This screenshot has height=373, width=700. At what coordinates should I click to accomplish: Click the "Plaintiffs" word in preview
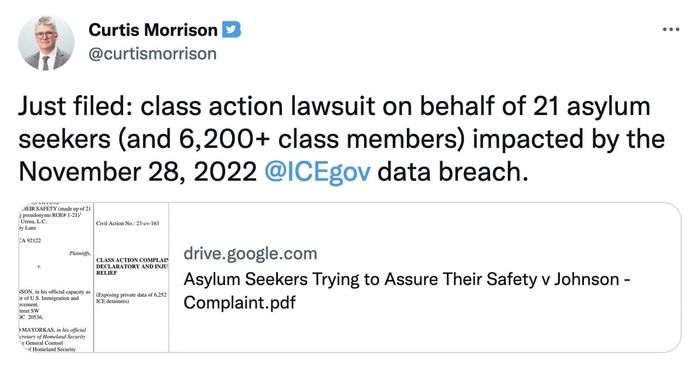coord(79,253)
